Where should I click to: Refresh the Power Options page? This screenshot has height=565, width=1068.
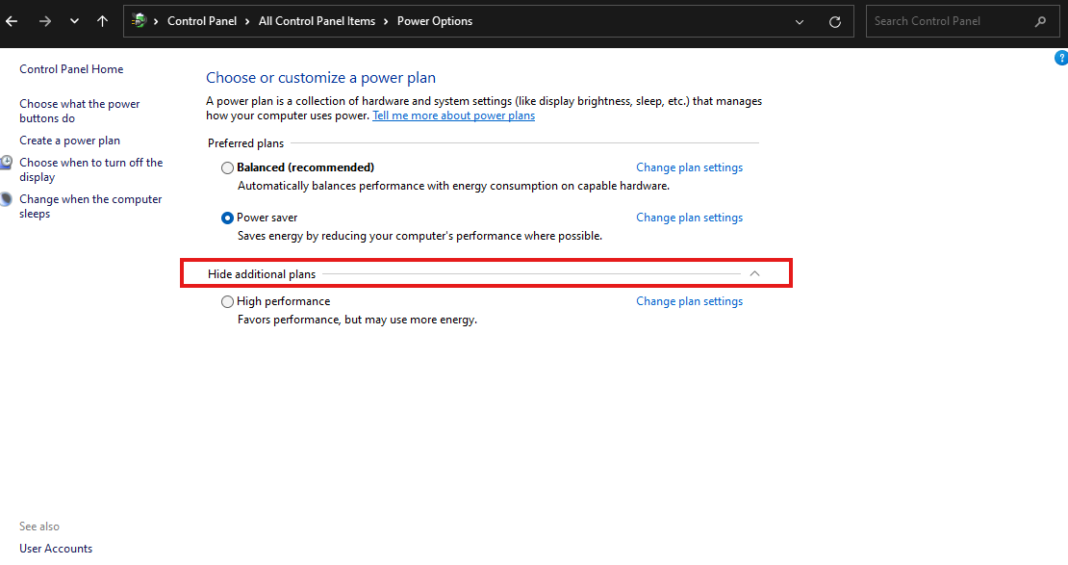[834, 22]
